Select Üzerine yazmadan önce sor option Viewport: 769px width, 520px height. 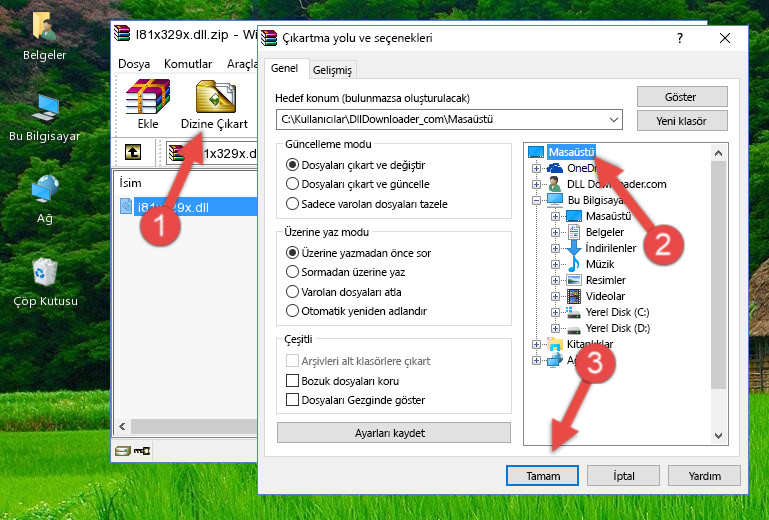pyautogui.click(x=292, y=253)
